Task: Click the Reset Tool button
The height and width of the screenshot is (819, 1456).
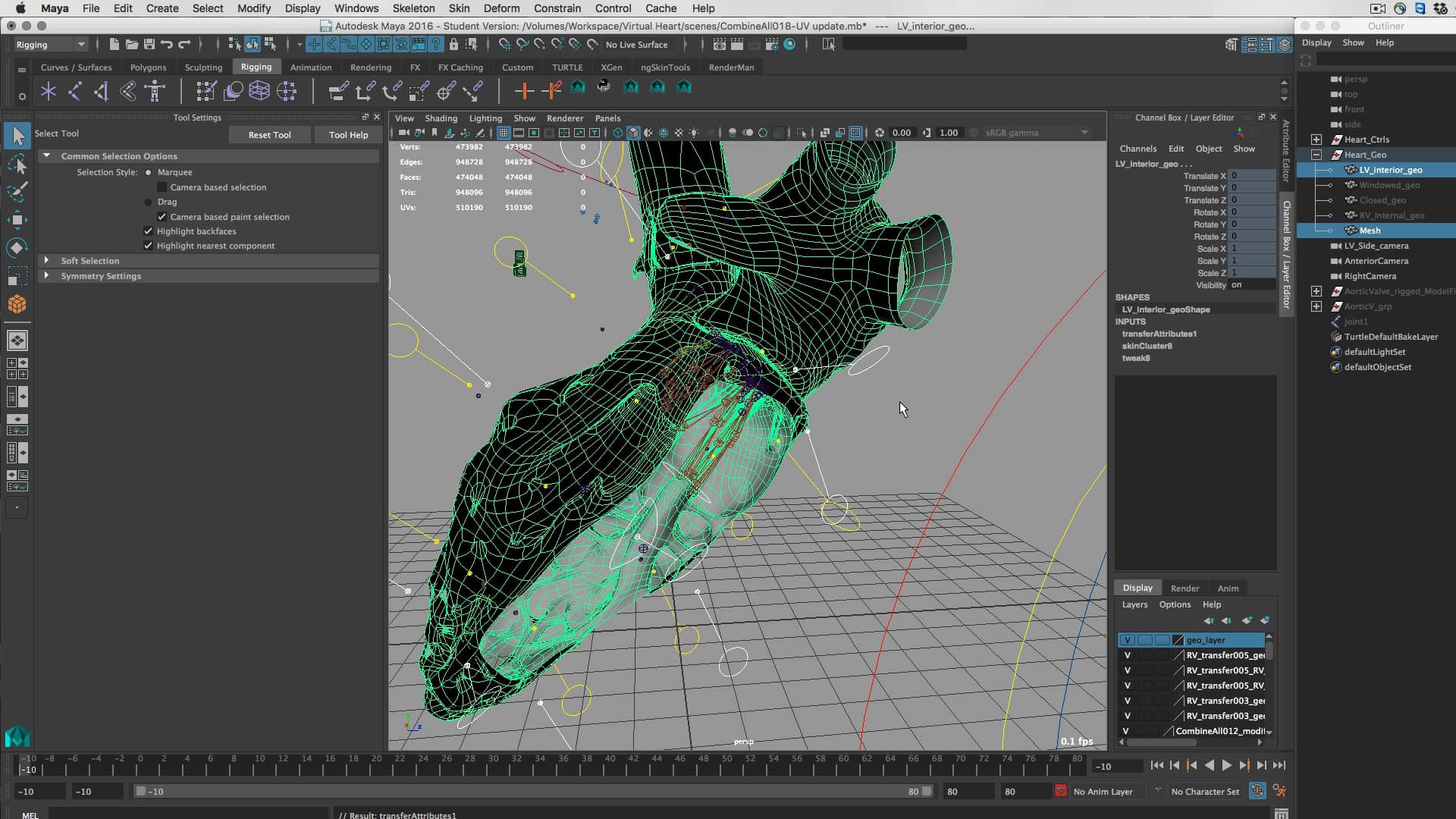Action: [268, 134]
